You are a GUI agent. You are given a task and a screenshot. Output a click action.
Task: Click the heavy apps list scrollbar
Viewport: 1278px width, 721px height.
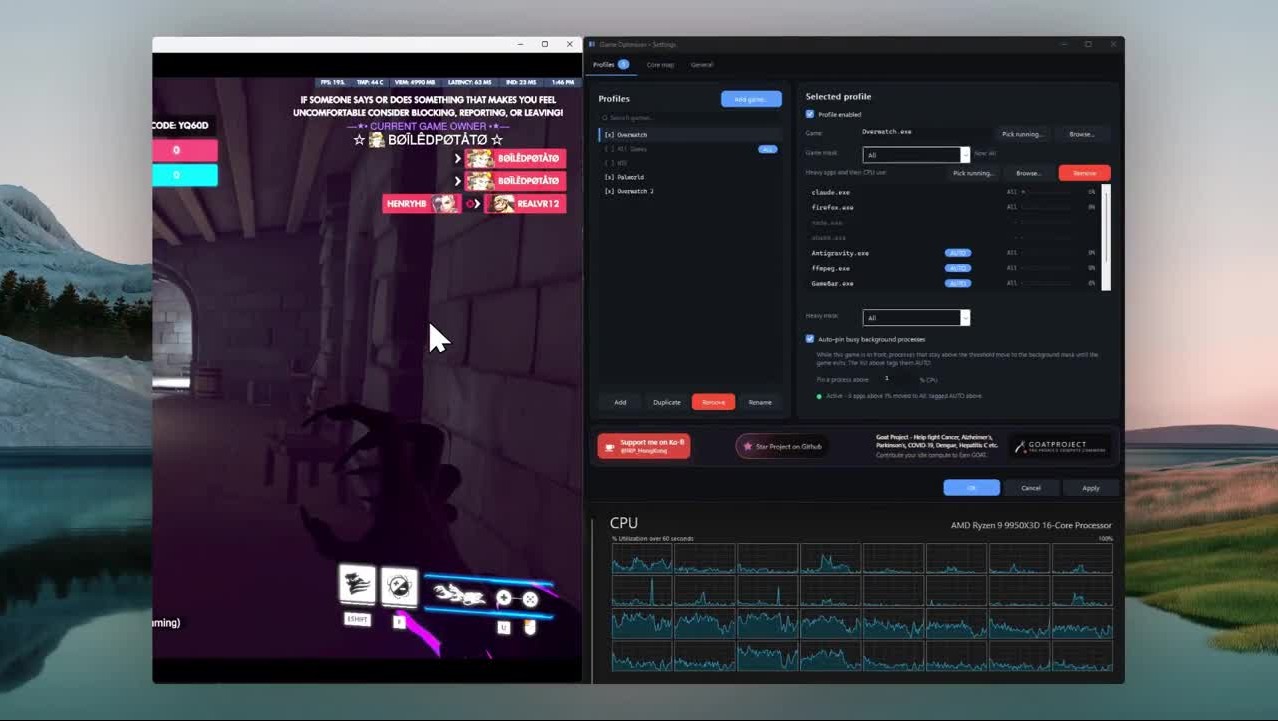pos(1106,237)
